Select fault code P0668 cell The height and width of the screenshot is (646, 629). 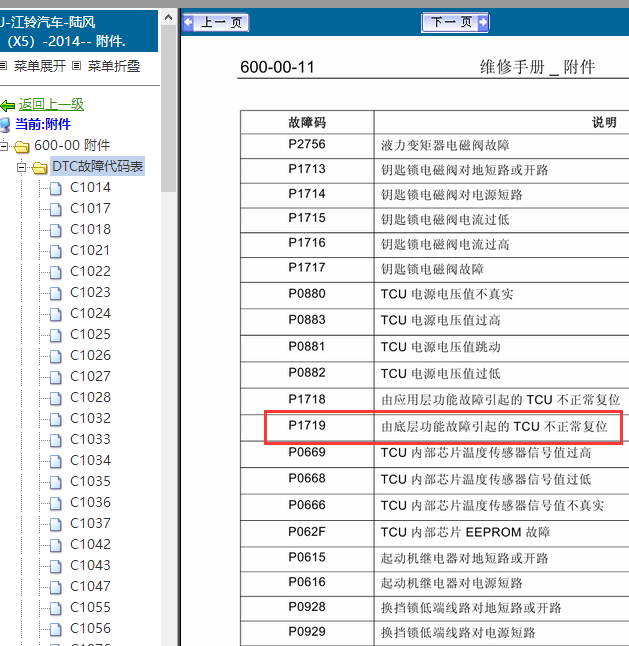point(307,479)
